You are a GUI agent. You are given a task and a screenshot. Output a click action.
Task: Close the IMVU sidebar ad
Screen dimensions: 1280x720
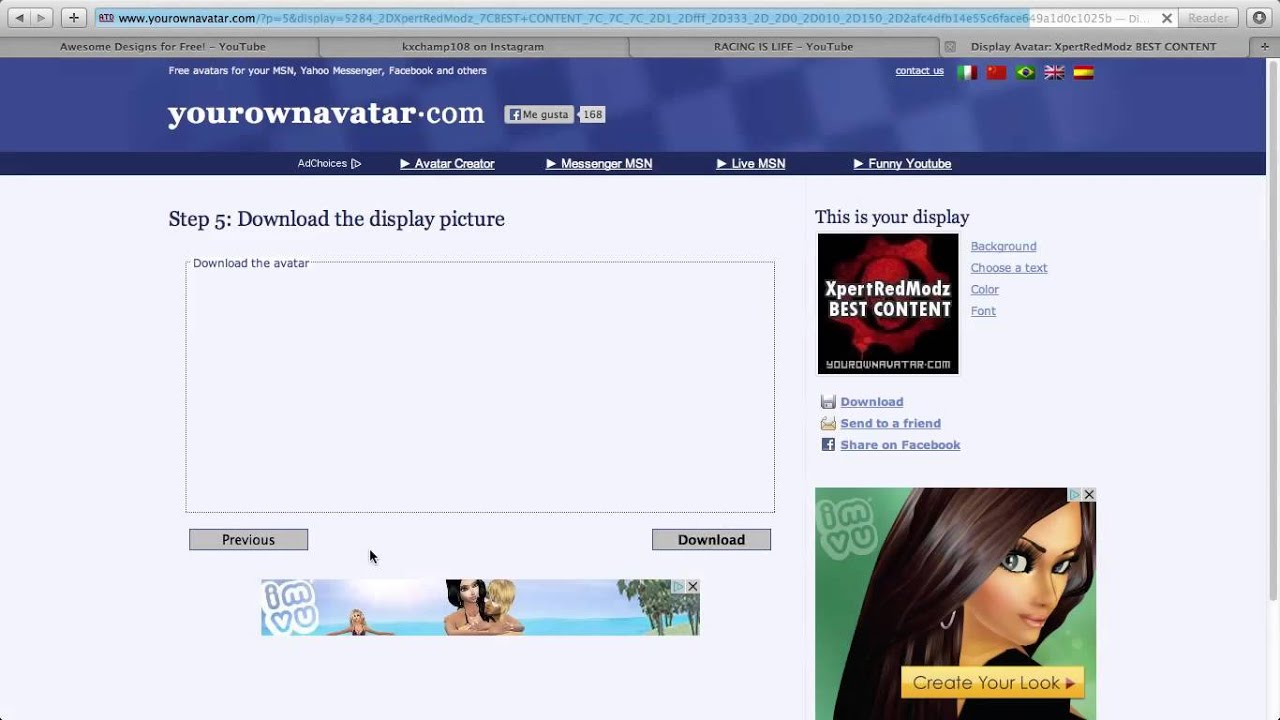click(1089, 495)
